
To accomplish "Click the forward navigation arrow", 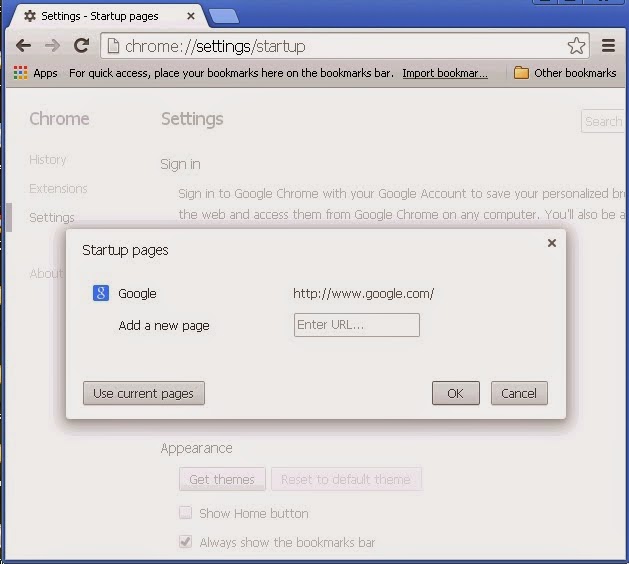I will pyautogui.click(x=53, y=46).
